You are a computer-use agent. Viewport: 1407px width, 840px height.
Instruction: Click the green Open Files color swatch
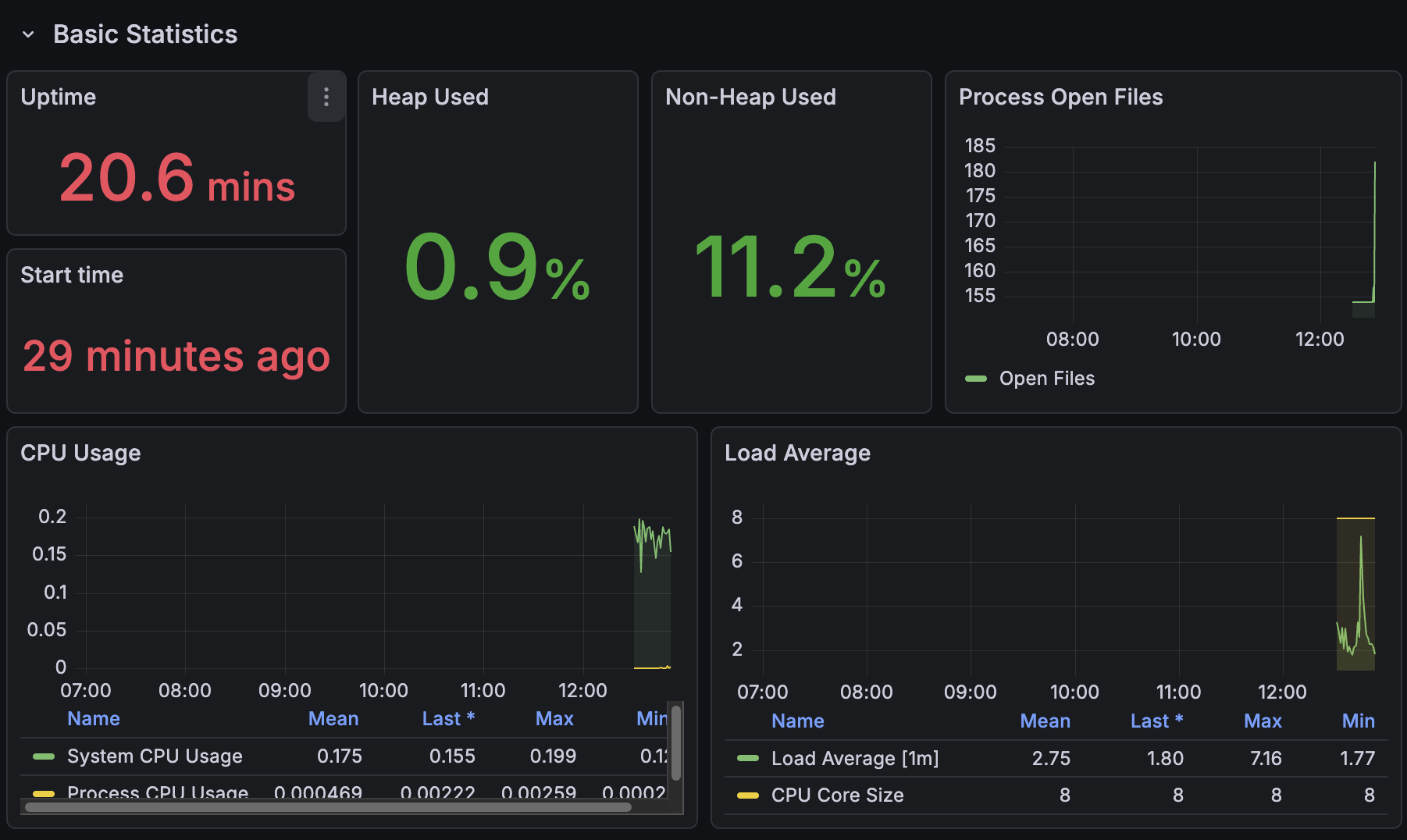coord(976,379)
